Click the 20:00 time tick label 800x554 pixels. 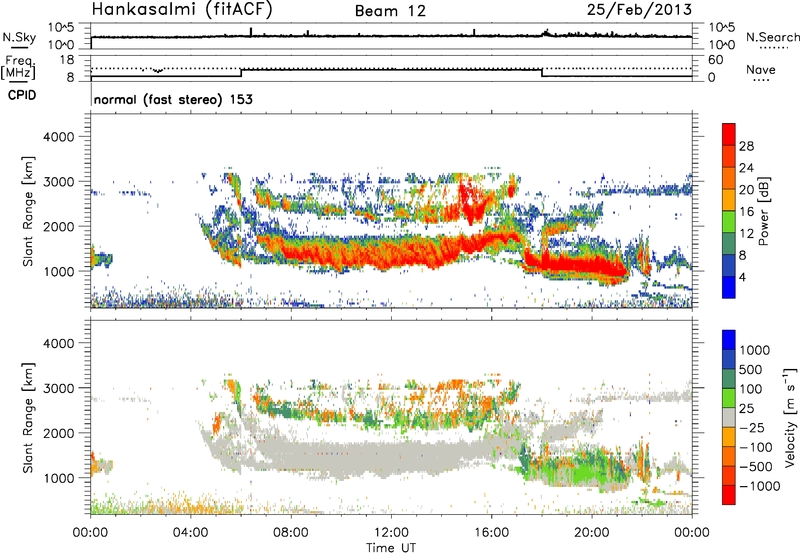click(592, 533)
